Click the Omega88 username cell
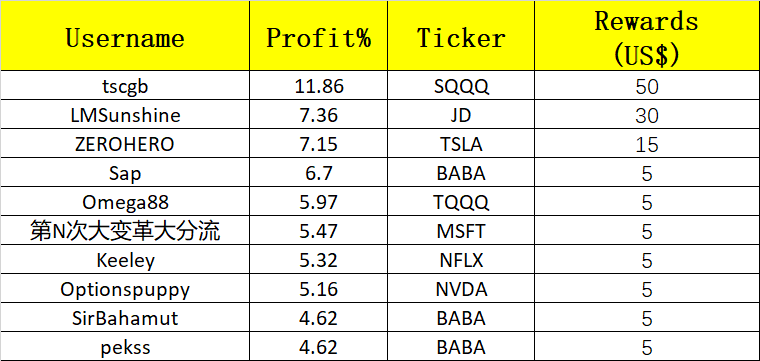The height and width of the screenshot is (361, 760). (125, 202)
